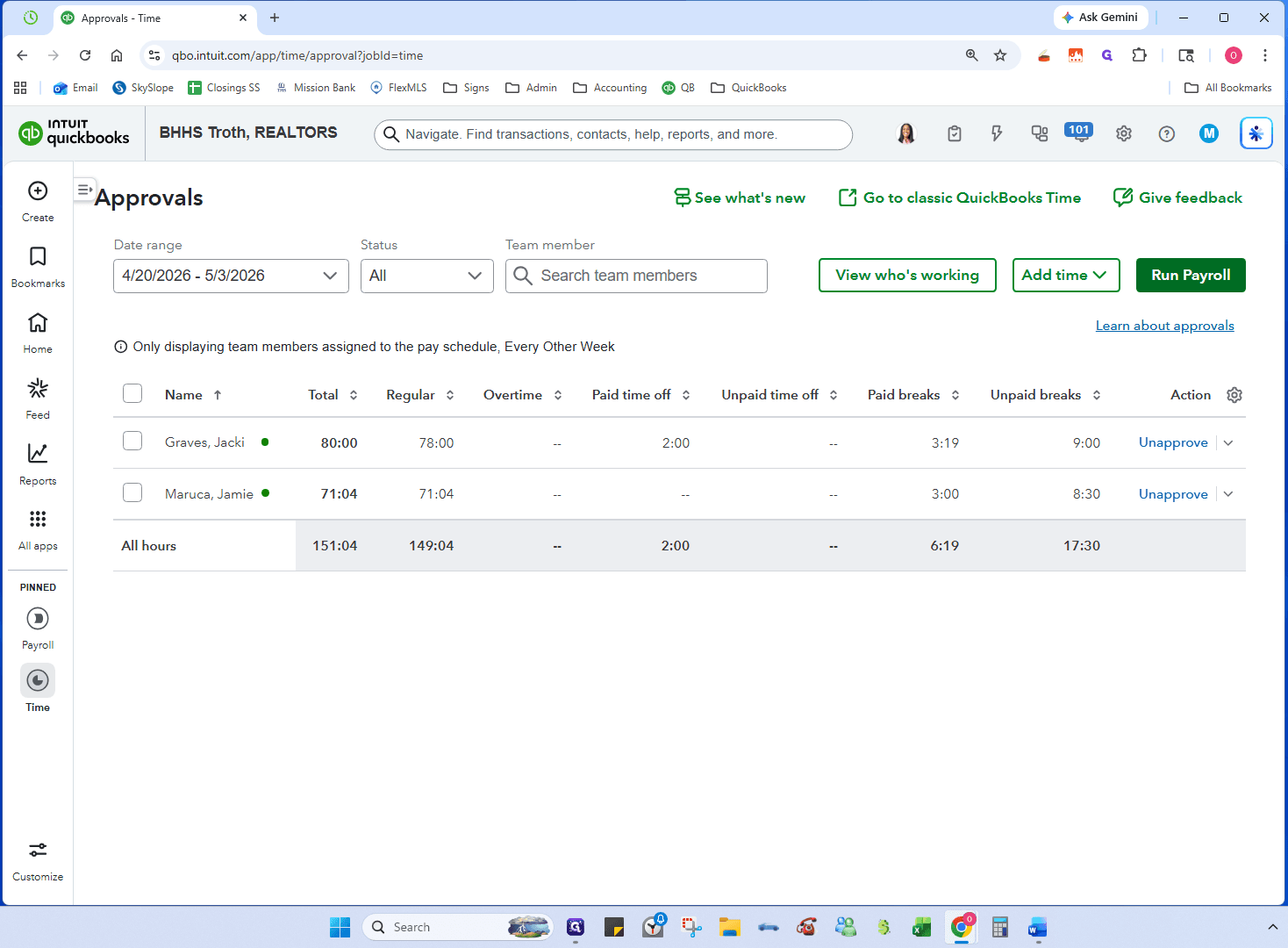Click the Run Payroll button
This screenshot has width=1288, height=948.
1191,275
